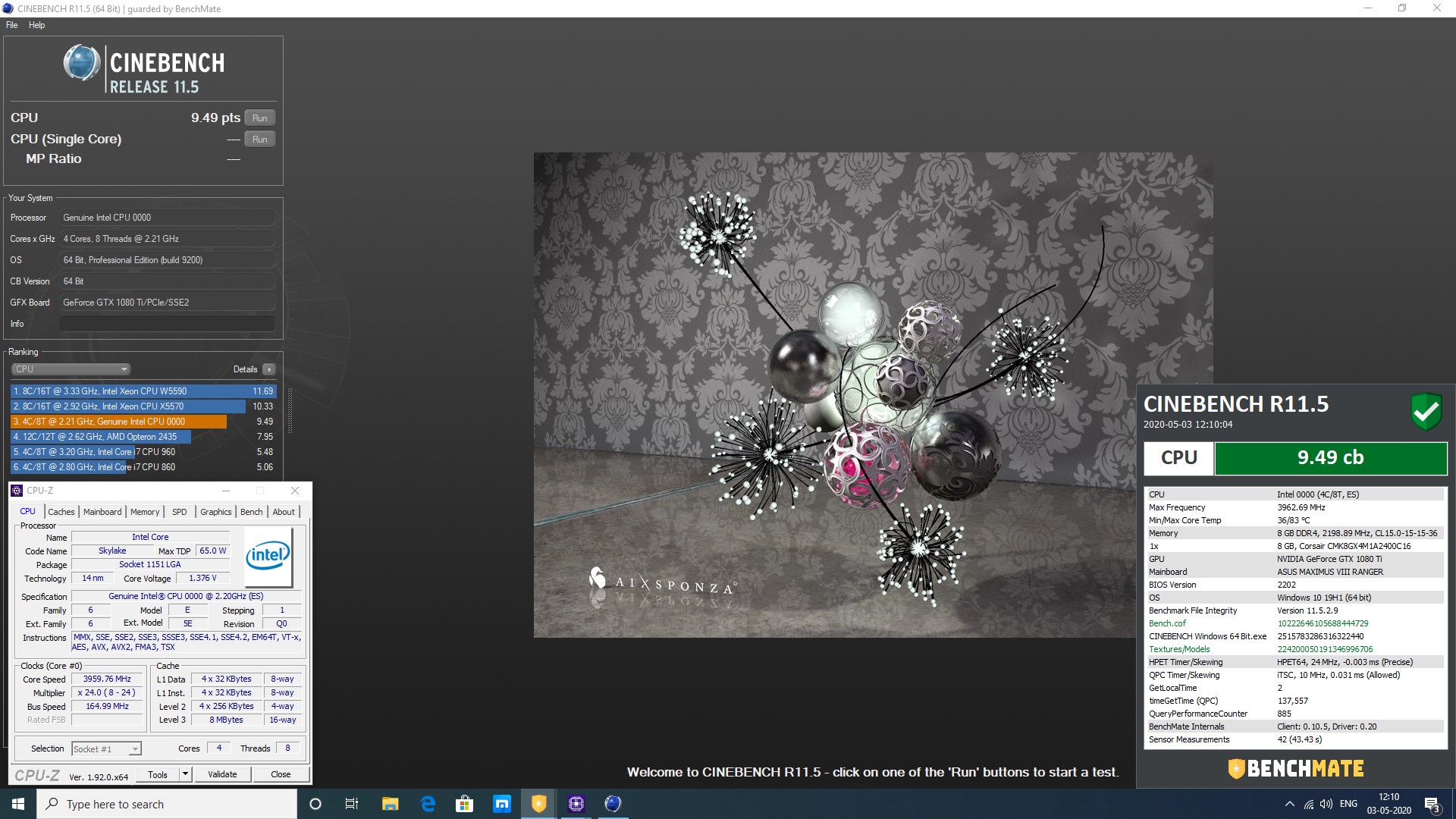Minimize the CPU-Z window
1456x819 pixels.
point(225,491)
